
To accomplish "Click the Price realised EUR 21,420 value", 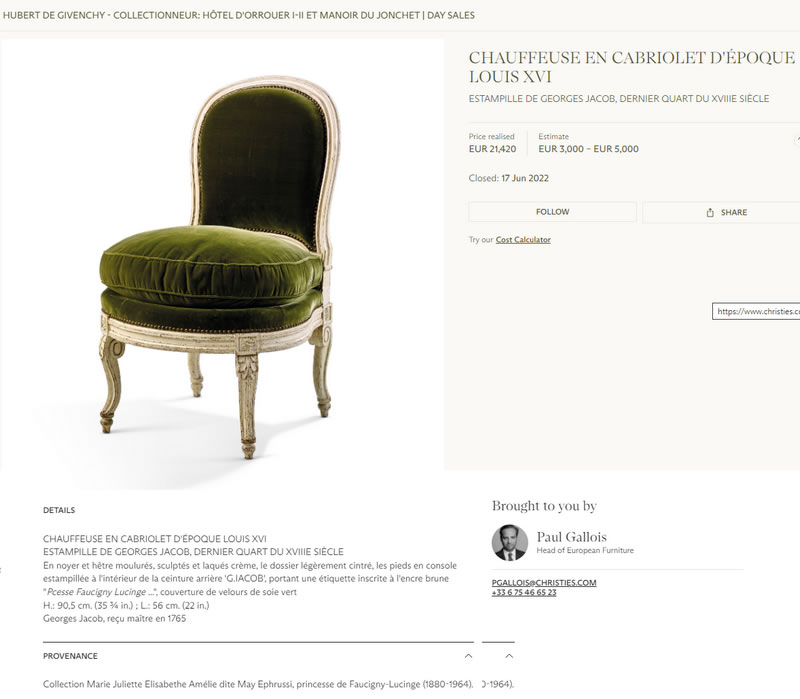I will pos(492,148).
